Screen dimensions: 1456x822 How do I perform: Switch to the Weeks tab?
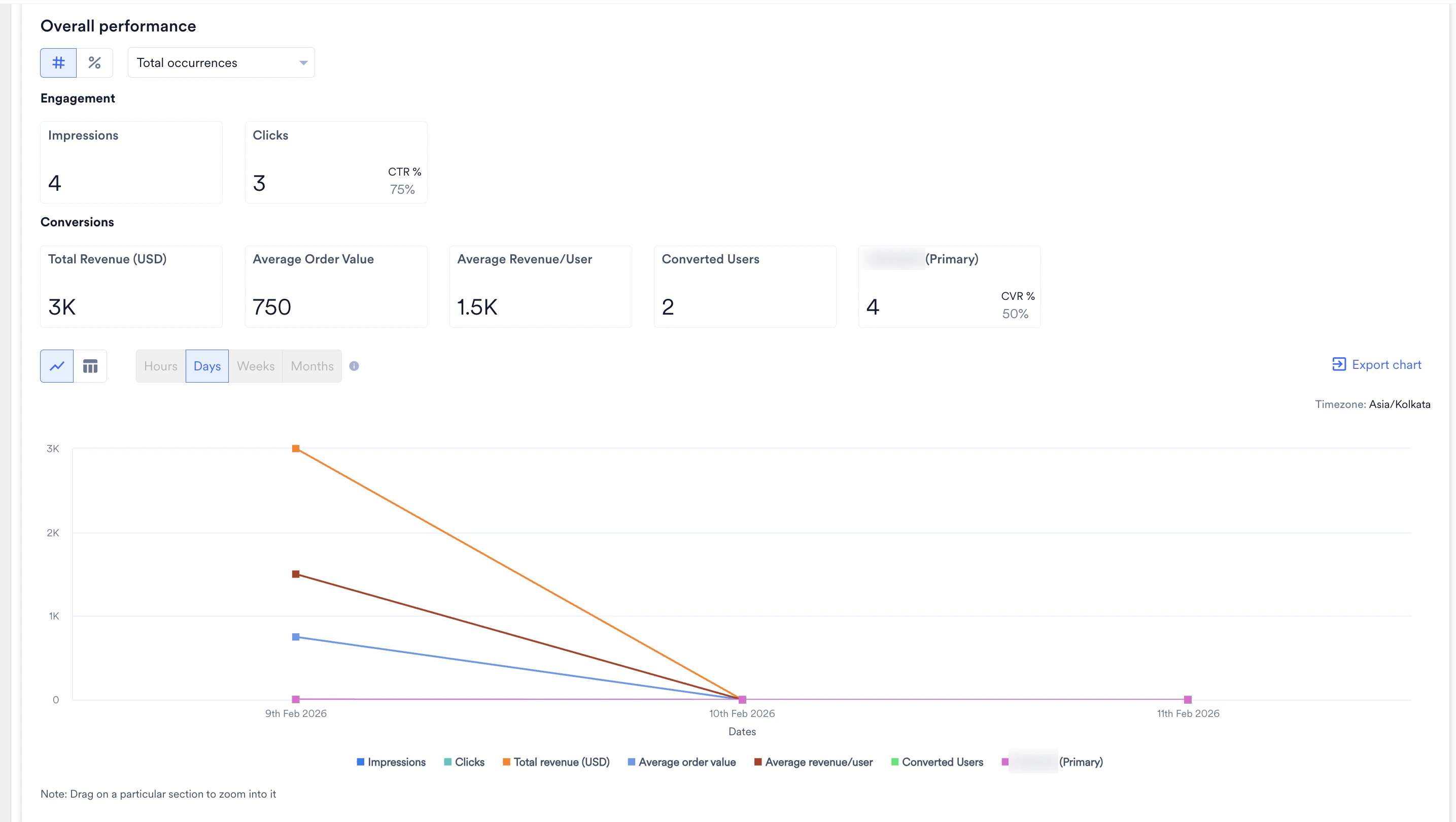255,366
